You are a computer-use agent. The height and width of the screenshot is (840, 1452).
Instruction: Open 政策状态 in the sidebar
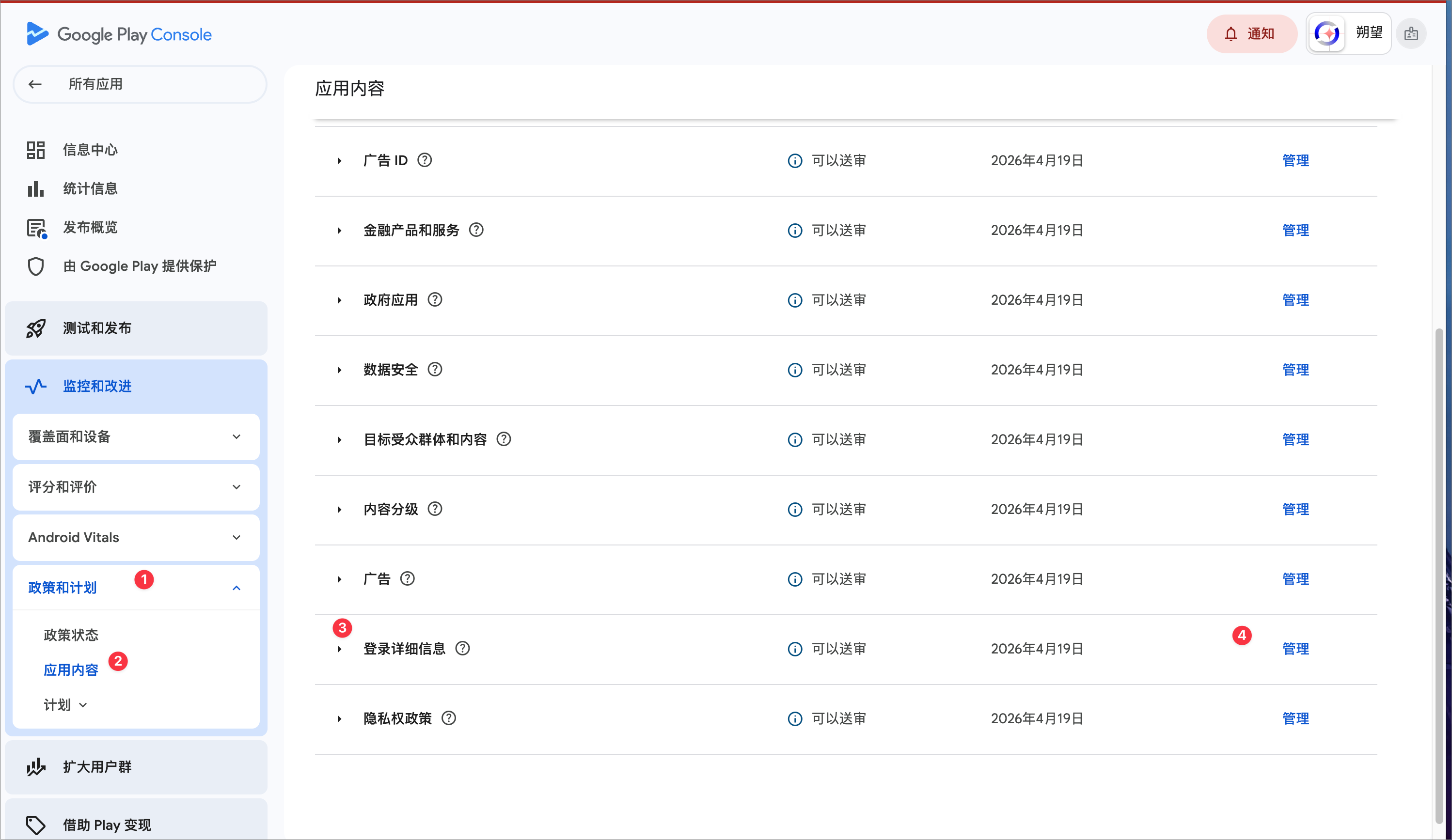pyautogui.click(x=71, y=635)
